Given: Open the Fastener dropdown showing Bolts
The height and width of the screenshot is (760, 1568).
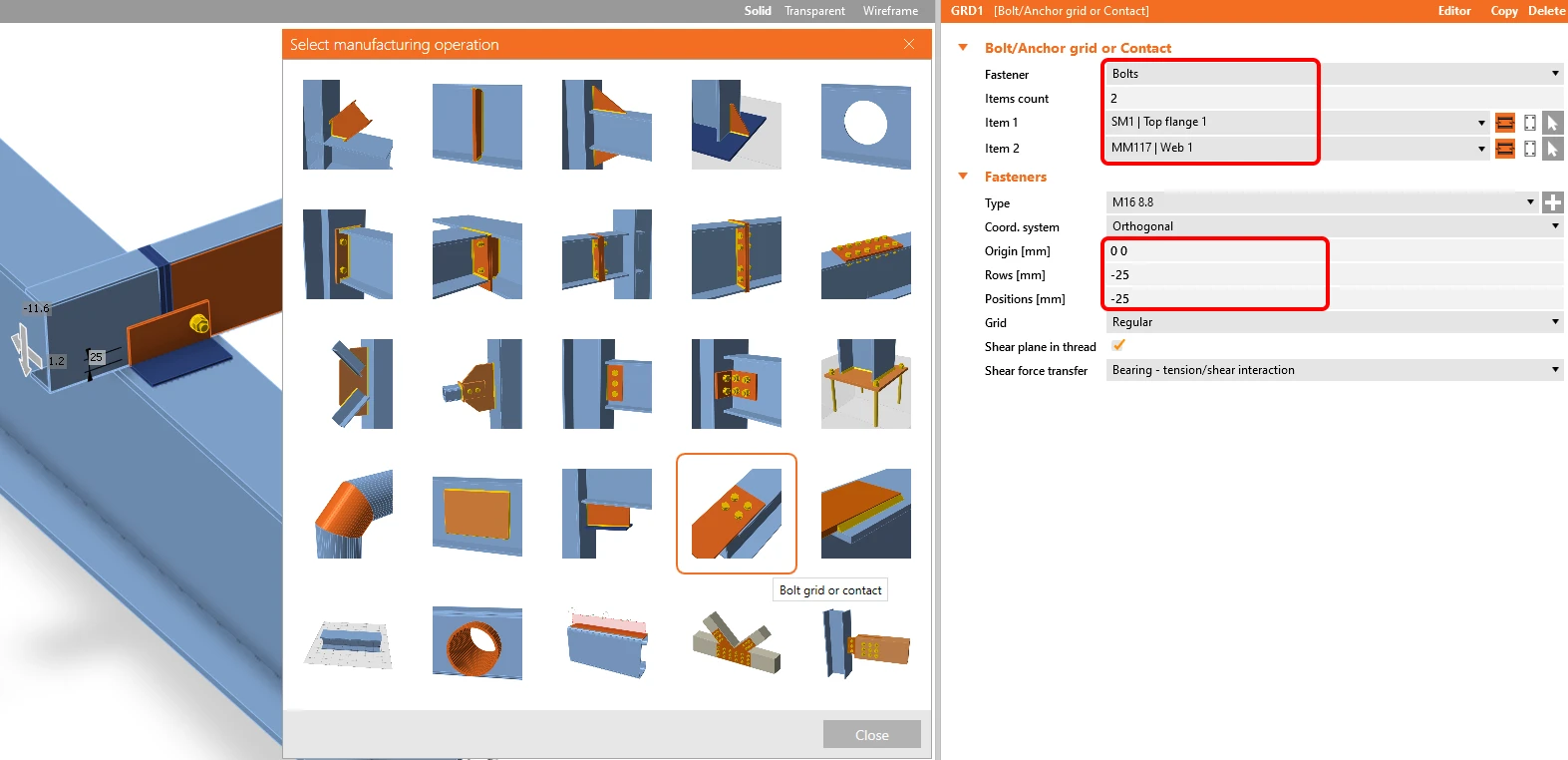Looking at the screenshot, I should (1335, 74).
